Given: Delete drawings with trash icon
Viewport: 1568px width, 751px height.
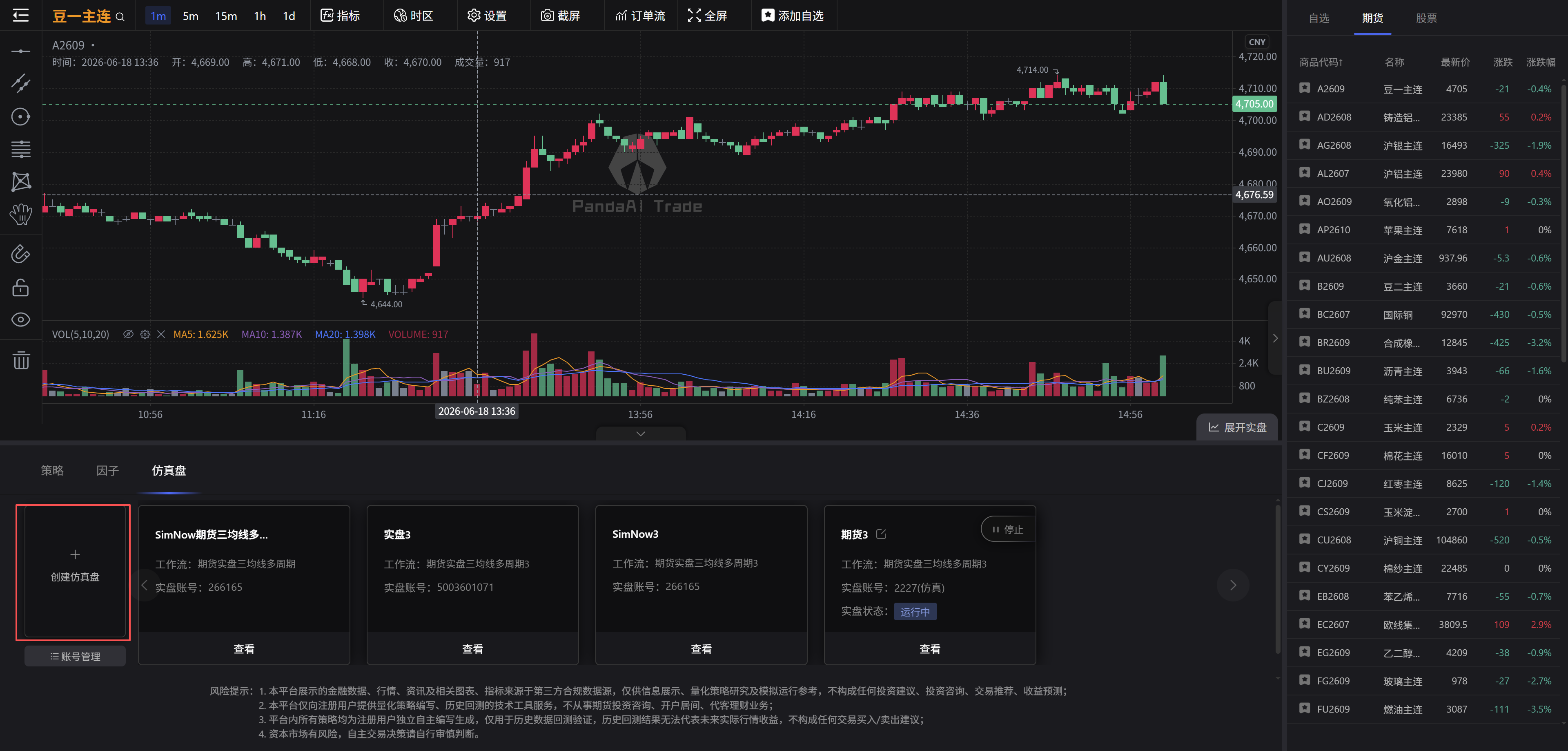Looking at the screenshot, I should [x=21, y=360].
